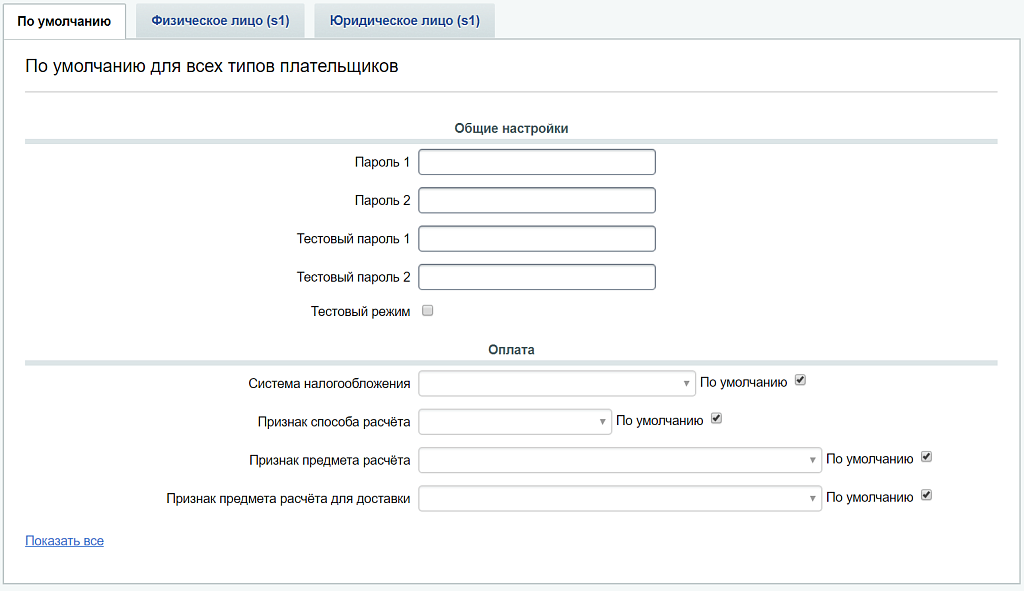Disable 'По умолчанию' for Признак предмета расчёта
This screenshot has height=591, width=1024.
(926, 457)
